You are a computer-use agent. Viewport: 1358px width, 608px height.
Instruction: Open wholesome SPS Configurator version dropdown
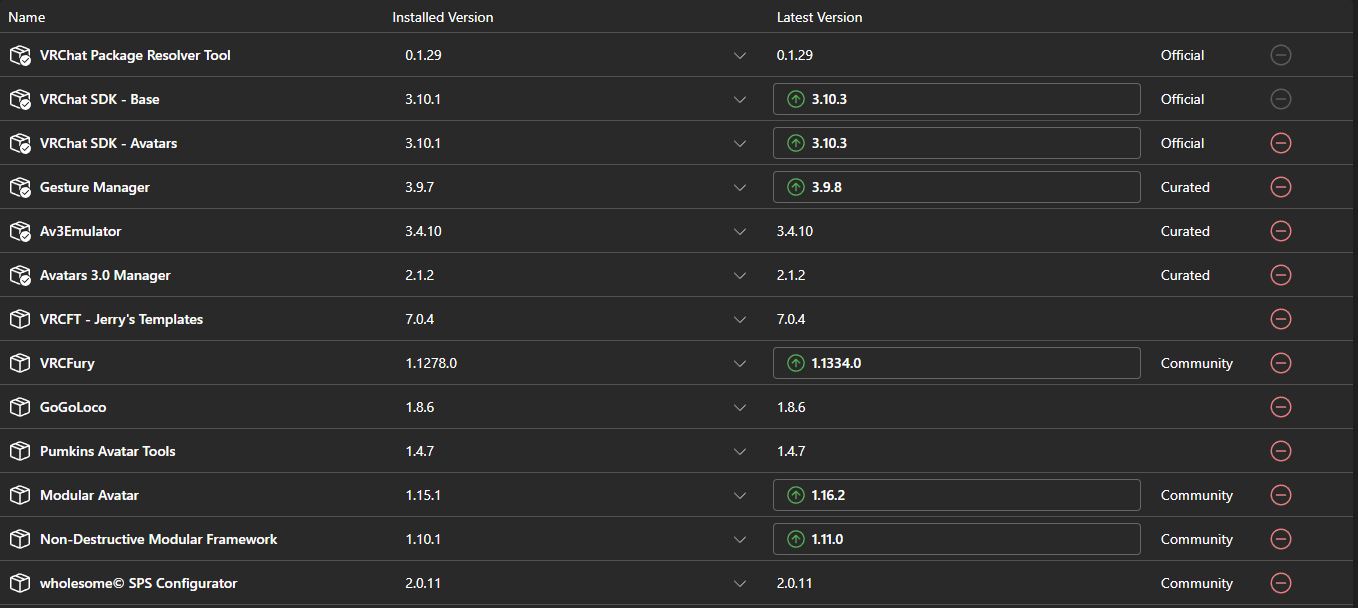[x=740, y=584]
